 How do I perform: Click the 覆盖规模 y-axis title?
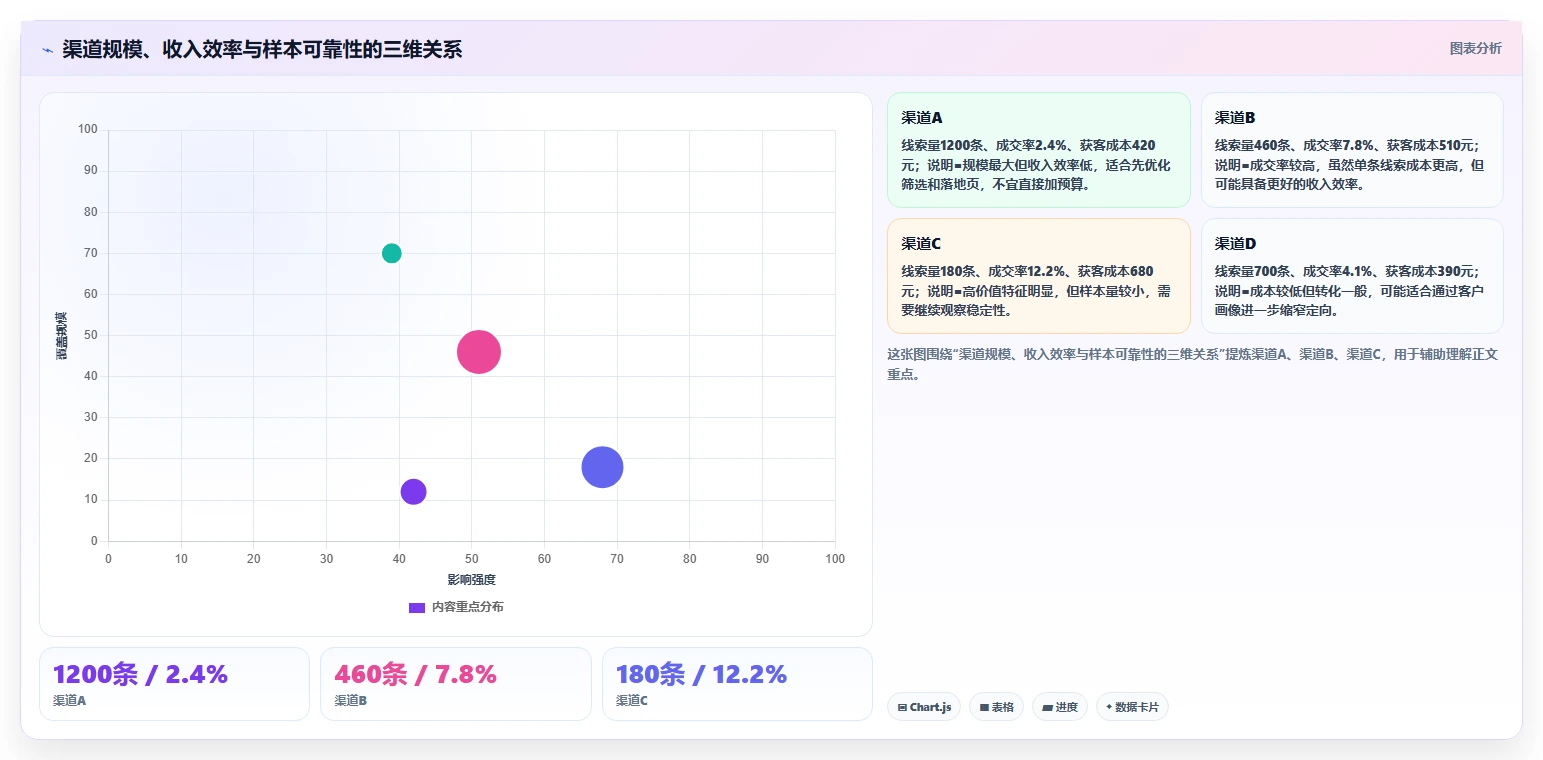62,336
